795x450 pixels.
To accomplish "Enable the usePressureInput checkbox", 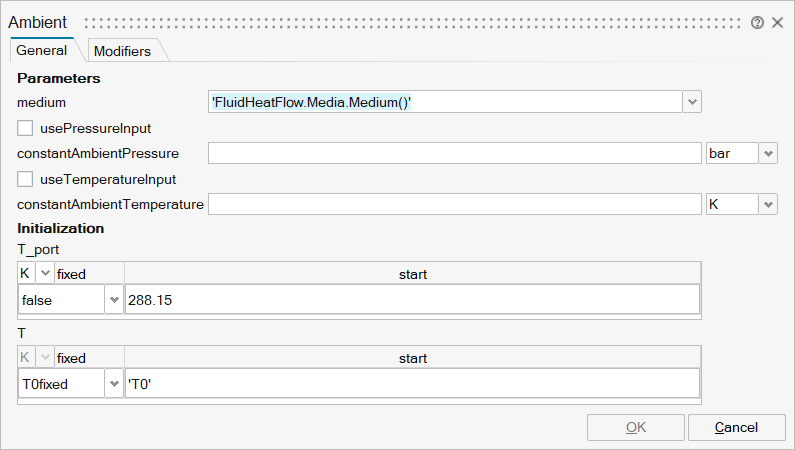I will 26,128.
